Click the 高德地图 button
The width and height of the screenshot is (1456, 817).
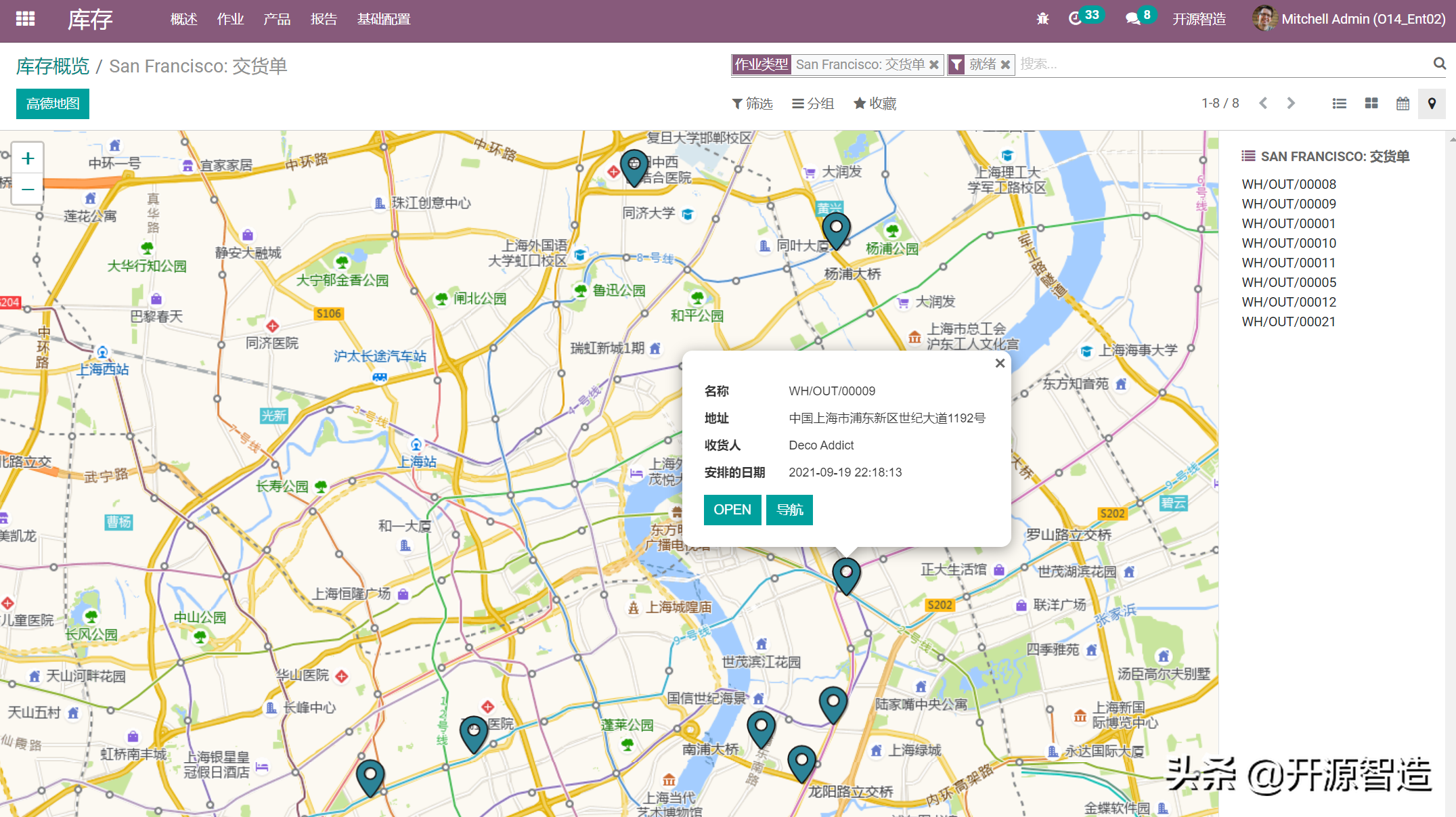(53, 104)
